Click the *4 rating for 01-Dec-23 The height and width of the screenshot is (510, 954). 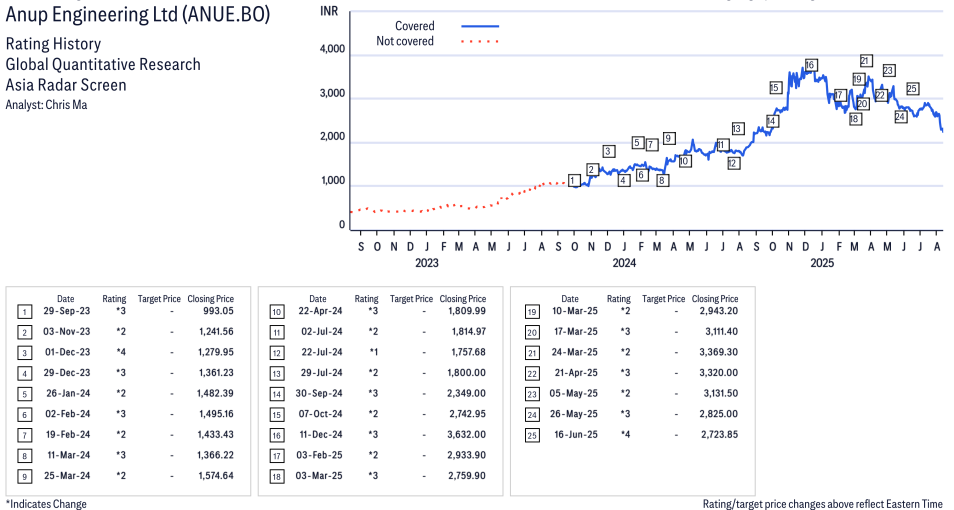point(121,352)
